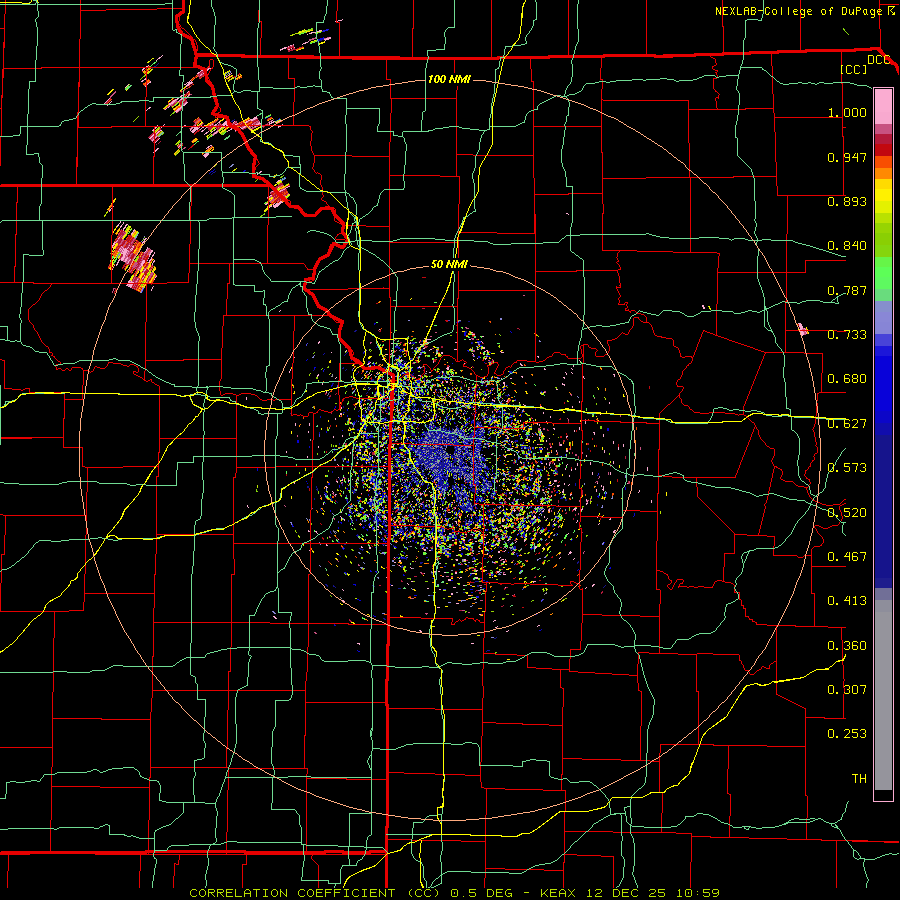
Task: Click the 0.680 legend value
Action: (847, 379)
